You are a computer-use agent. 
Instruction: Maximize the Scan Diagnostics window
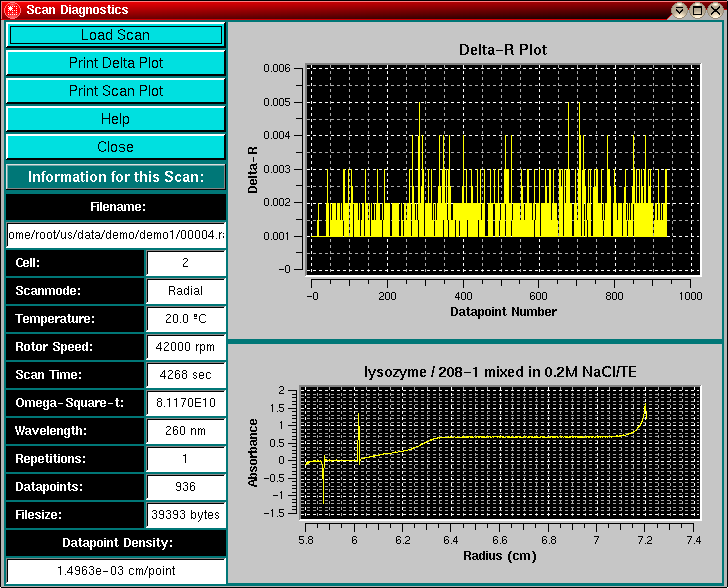(x=697, y=10)
